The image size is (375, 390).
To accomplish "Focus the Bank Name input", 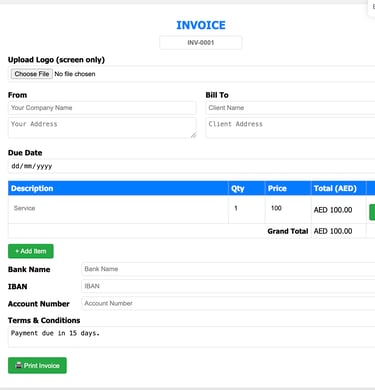I will pos(228,269).
